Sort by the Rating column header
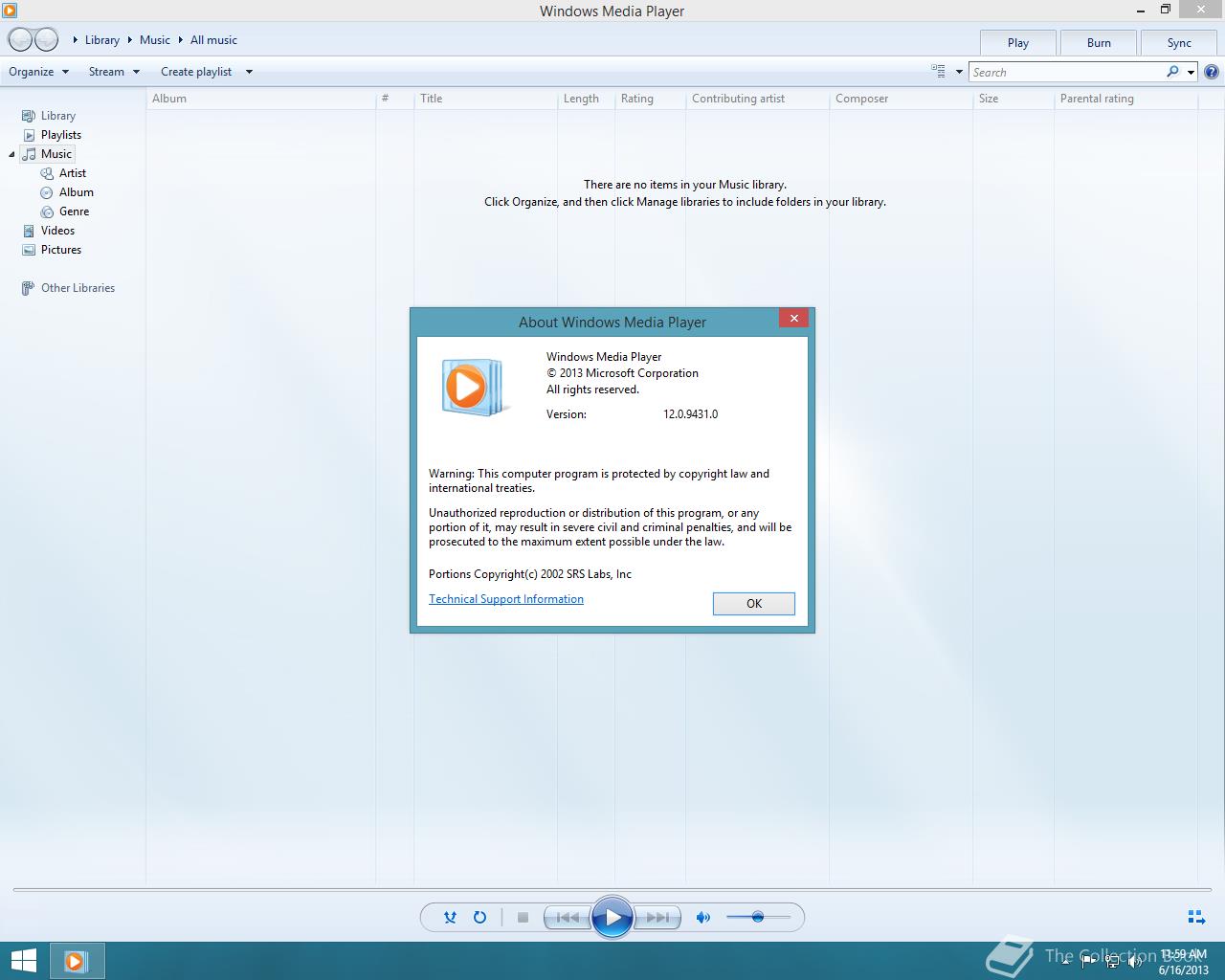This screenshot has width=1225, height=980. (649, 99)
